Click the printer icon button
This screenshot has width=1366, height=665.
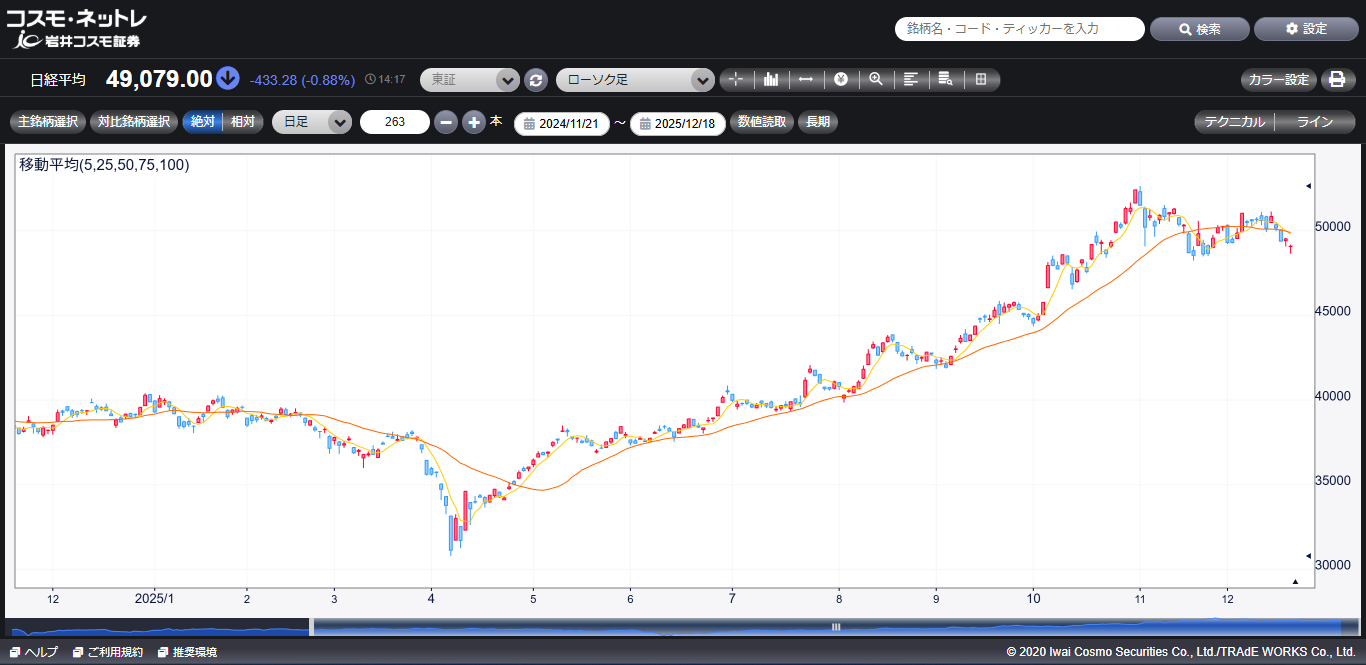coord(1337,80)
